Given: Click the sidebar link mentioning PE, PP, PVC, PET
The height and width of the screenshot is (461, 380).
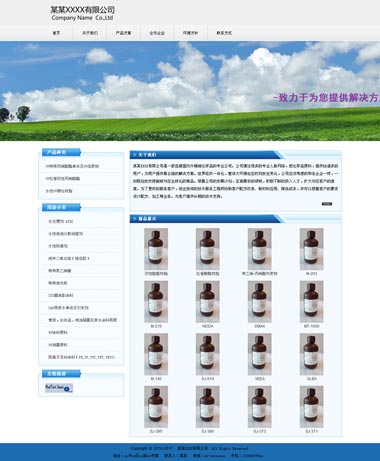Looking at the screenshot, I should (82, 357).
